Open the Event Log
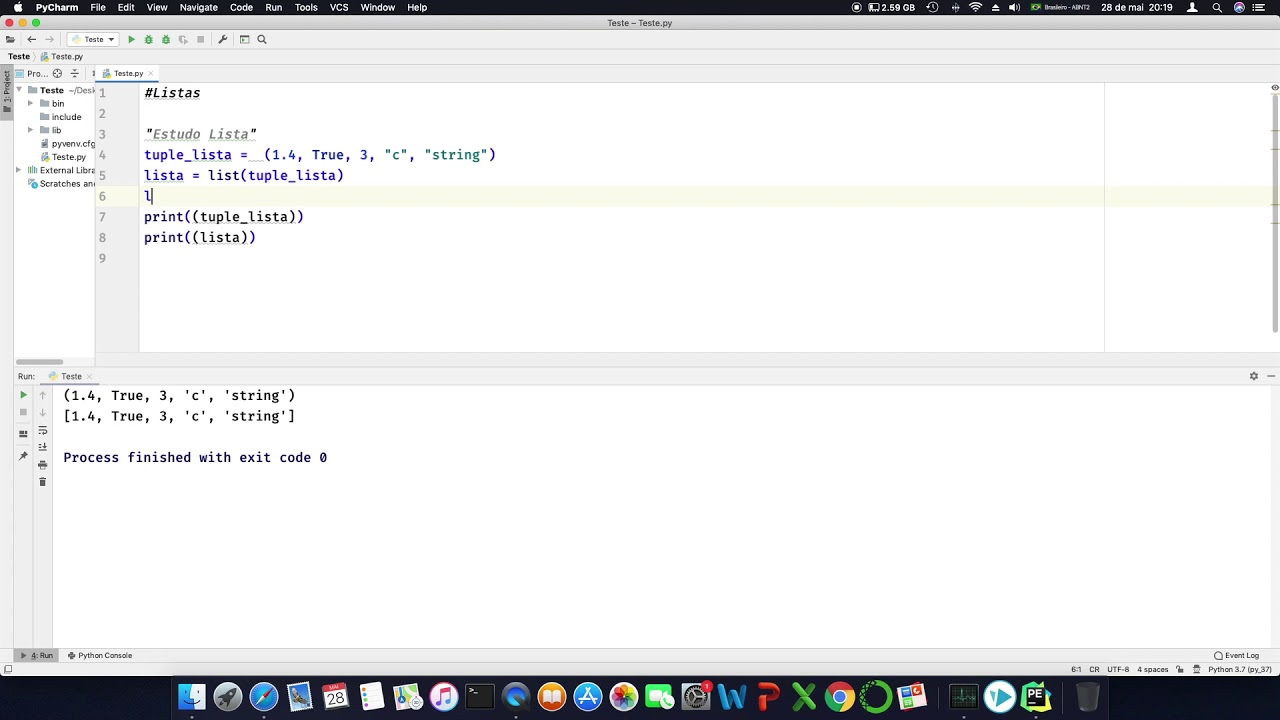This screenshot has width=1280, height=720. coord(1236,655)
